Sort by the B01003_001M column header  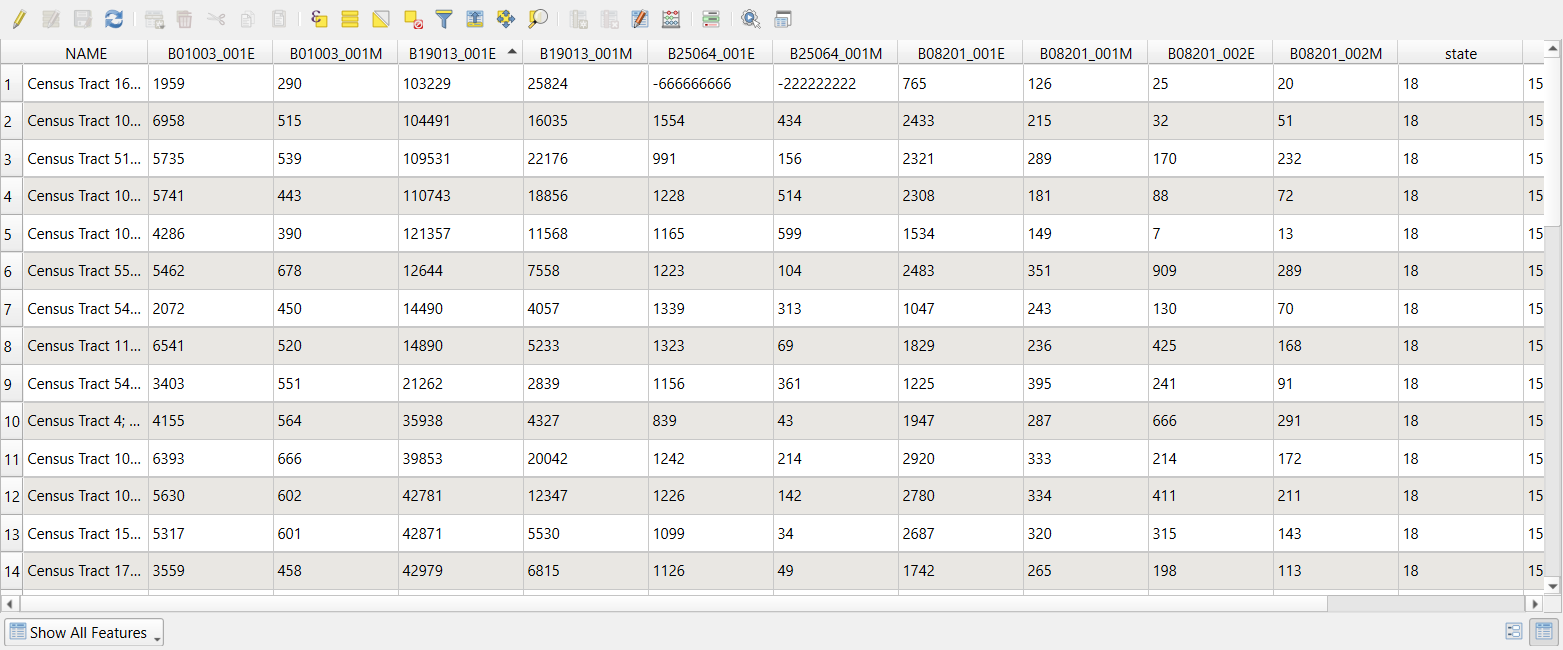coord(335,53)
